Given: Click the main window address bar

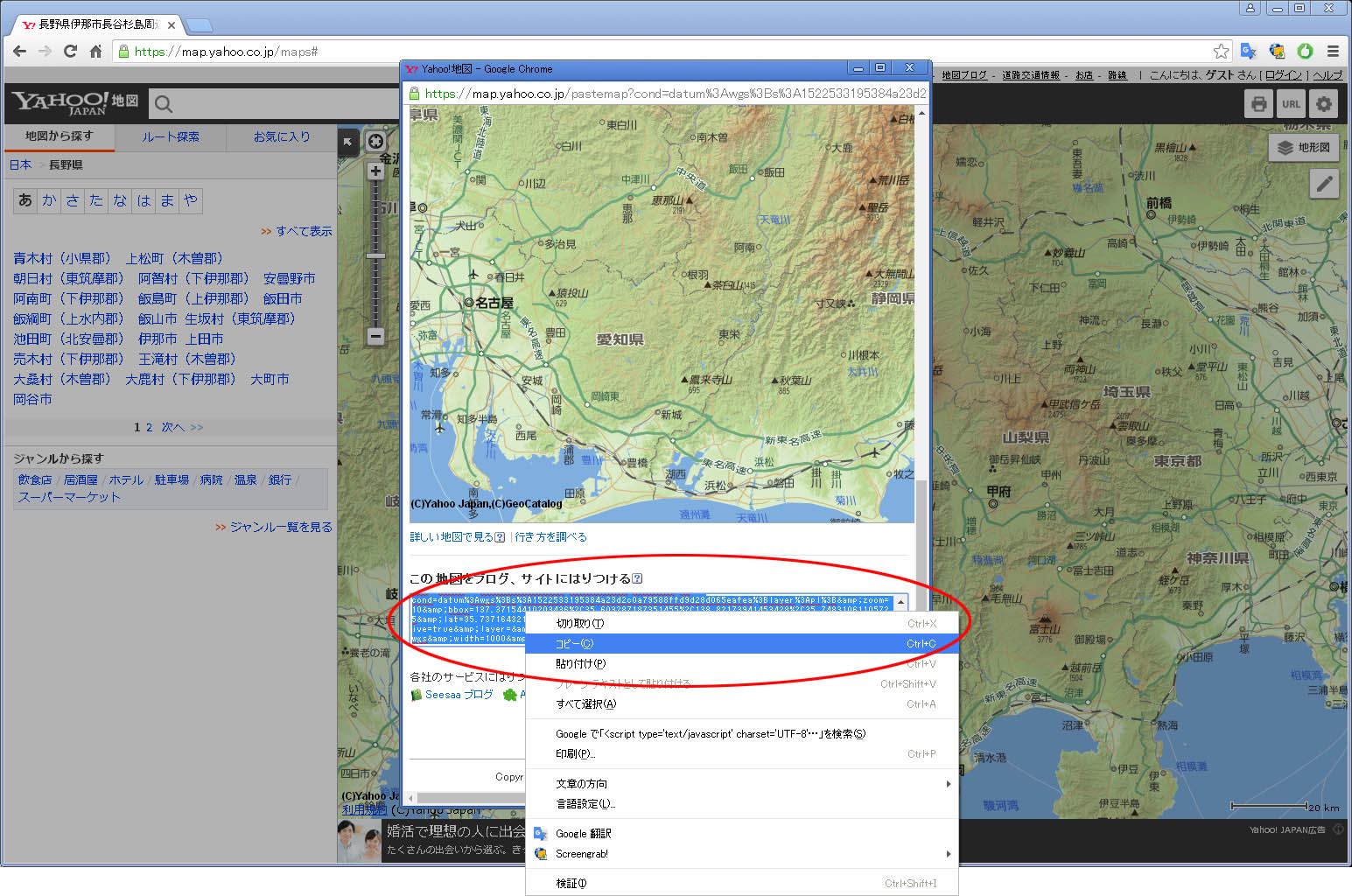Looking at the screenshot, I should [x=674, y=52].
